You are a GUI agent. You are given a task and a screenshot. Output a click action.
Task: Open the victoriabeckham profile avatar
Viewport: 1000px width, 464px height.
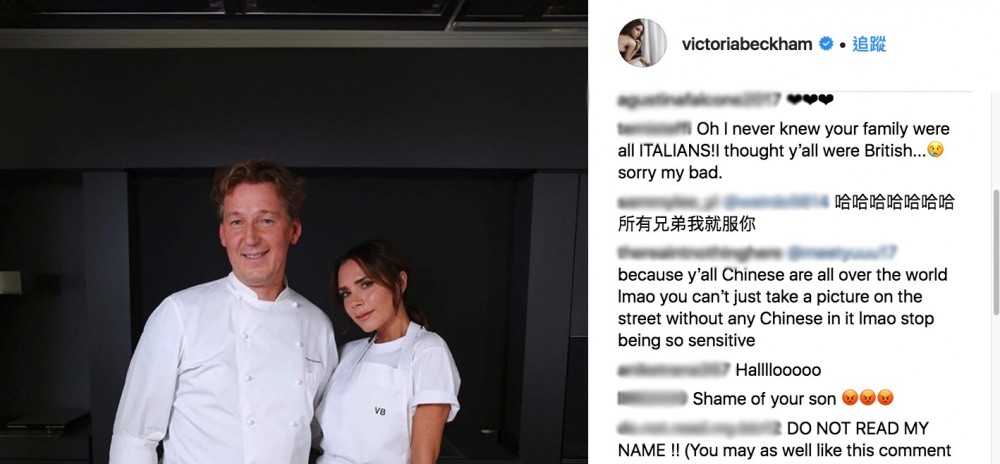642,43
